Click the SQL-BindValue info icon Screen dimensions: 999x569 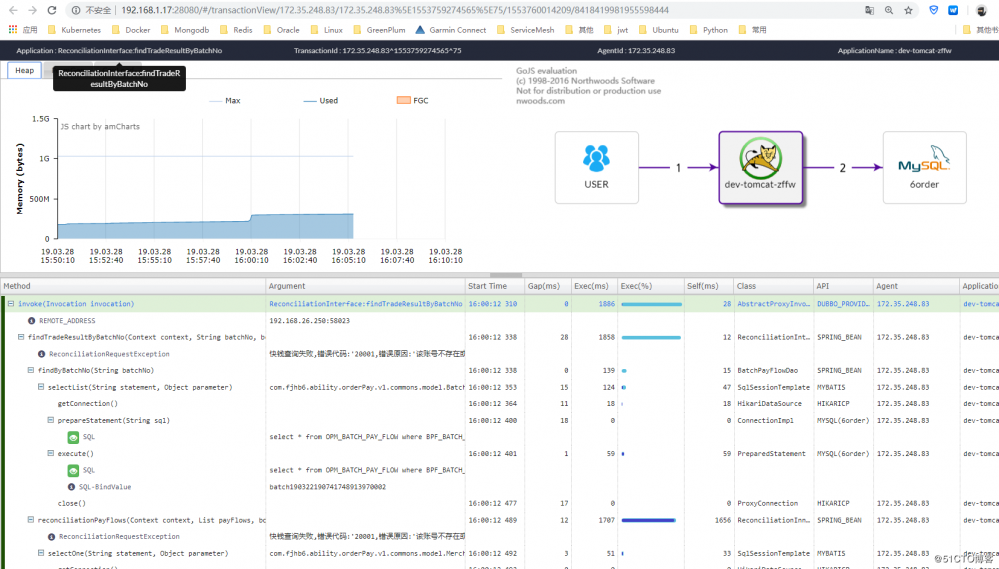[x=71, y=487]
